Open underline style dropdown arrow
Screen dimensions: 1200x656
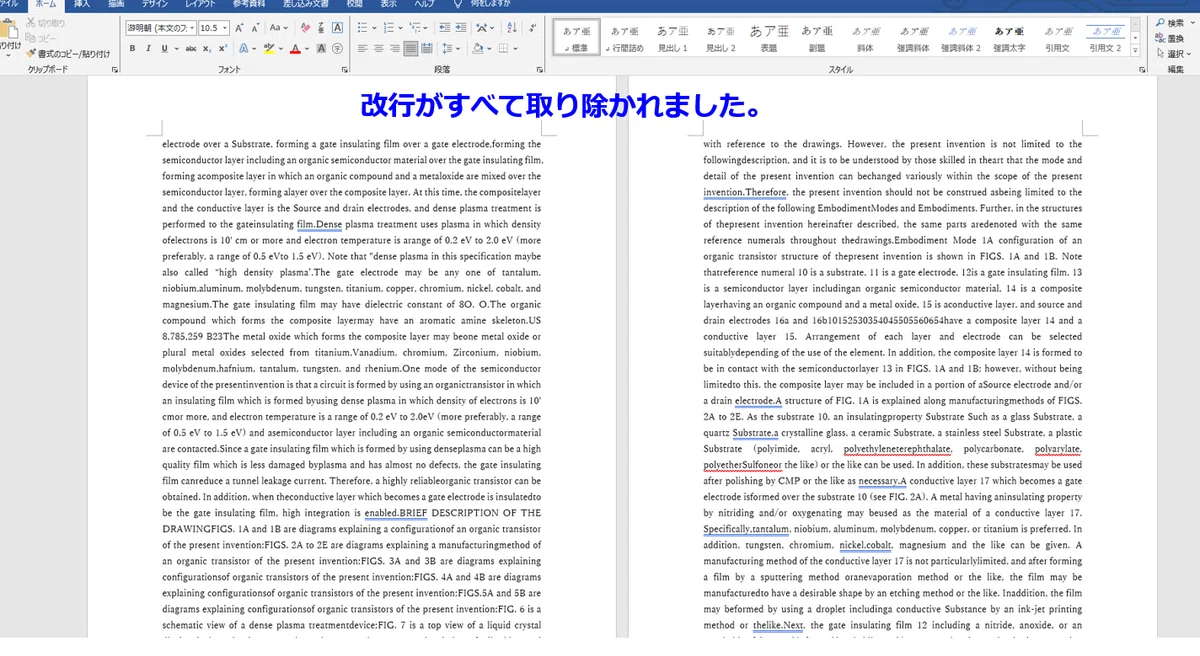point(176,48)
